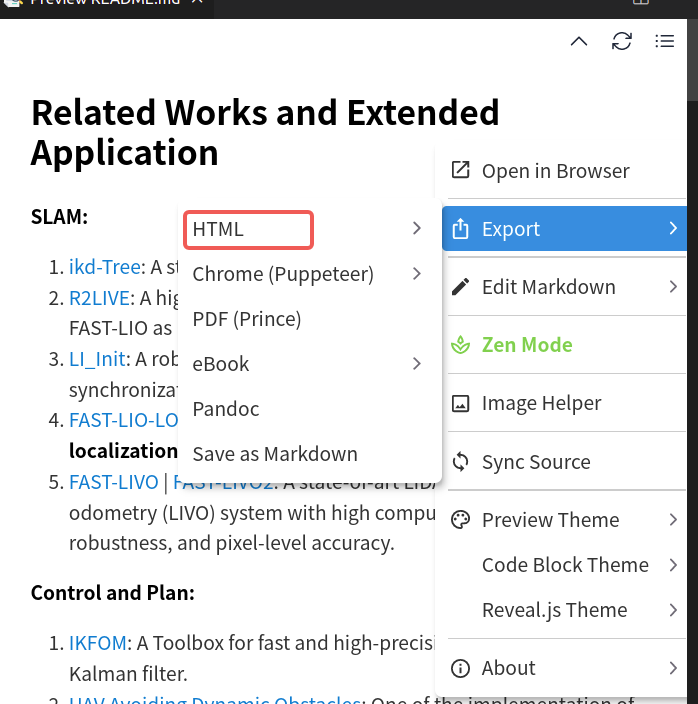Open the Code Block Theme submenu
This screenshot has height=704, width=698.
pyautogui.click(x=565, y=565)
